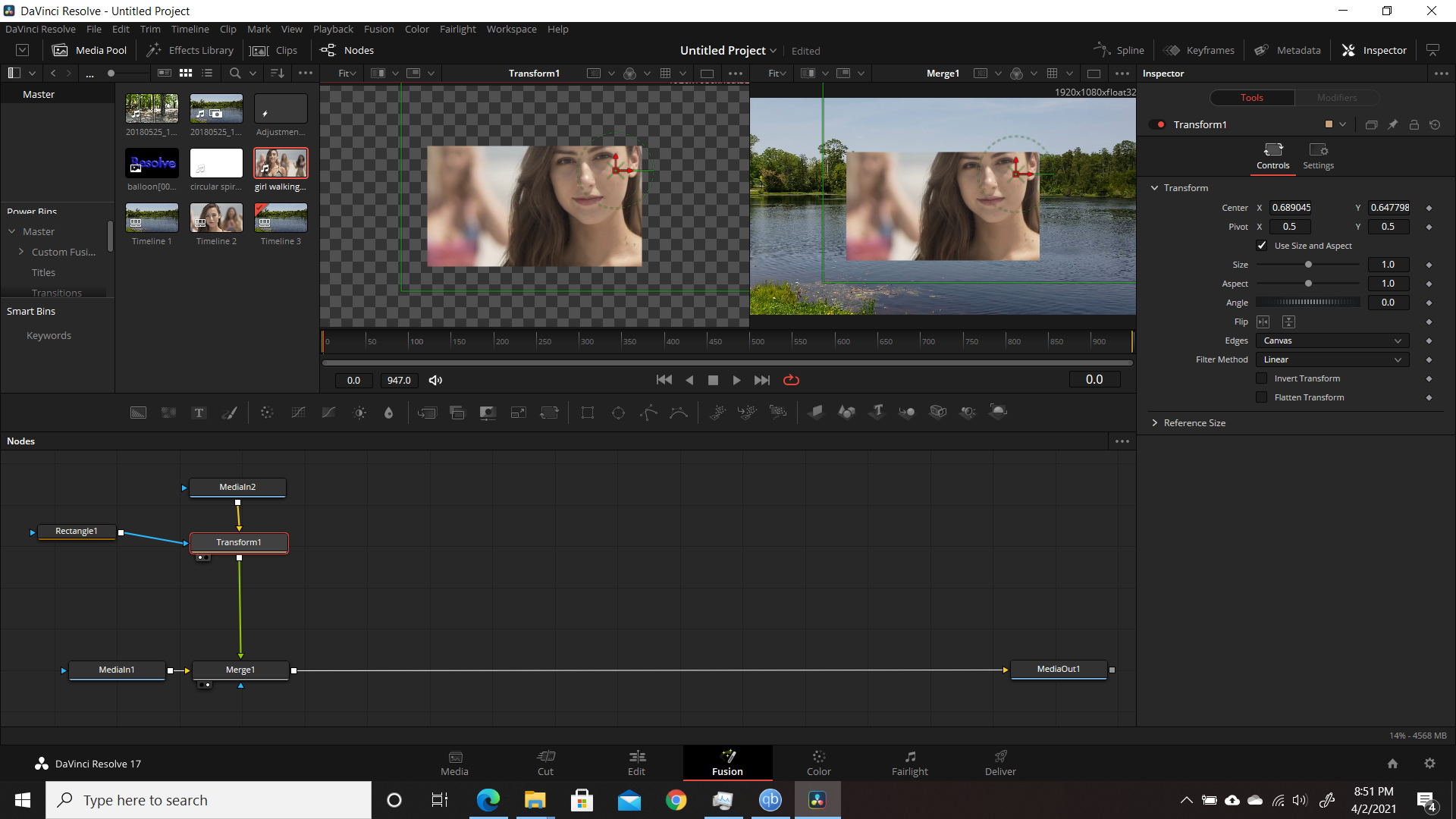This screenshot has width=1456, height=819.
Task: Uncheck Use Size and Aspect
Action: click(x=1262, y=246)
